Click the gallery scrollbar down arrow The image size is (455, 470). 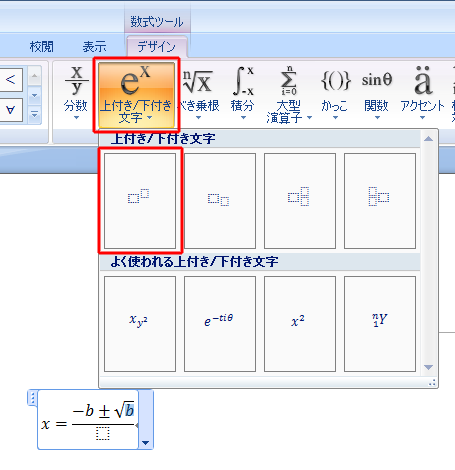(428, 367)
